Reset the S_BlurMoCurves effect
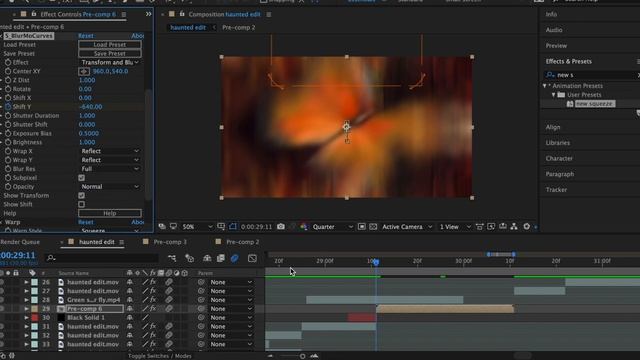This screenshot has width=640, height=360. (x=86, y=36)
